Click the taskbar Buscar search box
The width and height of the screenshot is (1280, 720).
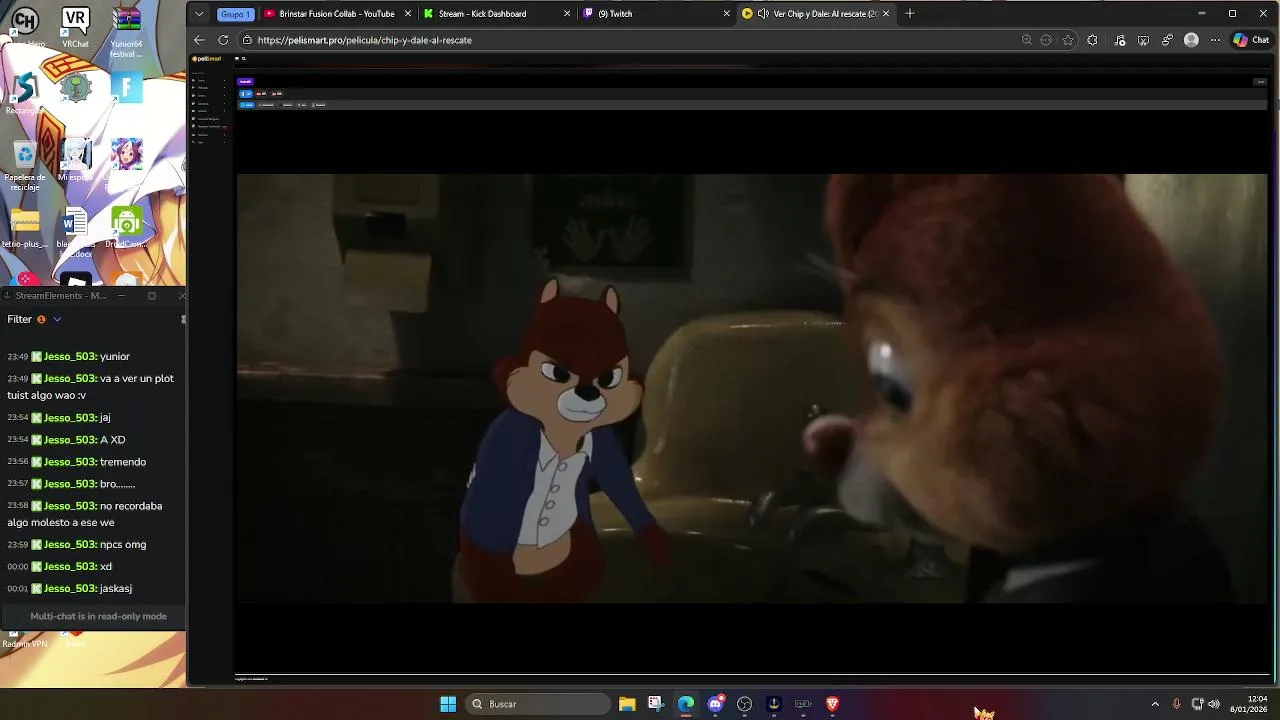point(538,704)
